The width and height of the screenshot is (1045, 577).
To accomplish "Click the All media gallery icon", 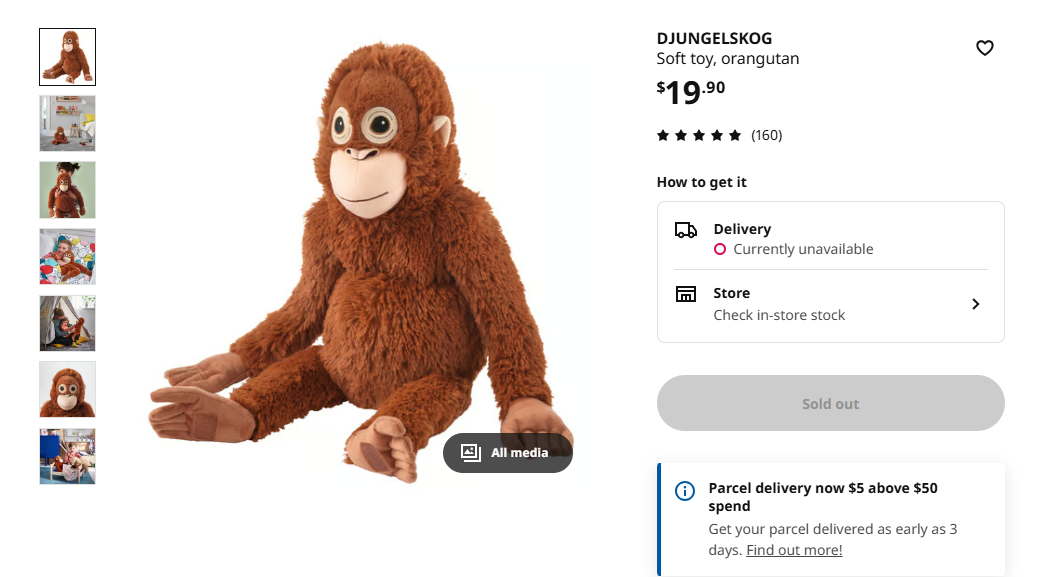I will [471, 453].
